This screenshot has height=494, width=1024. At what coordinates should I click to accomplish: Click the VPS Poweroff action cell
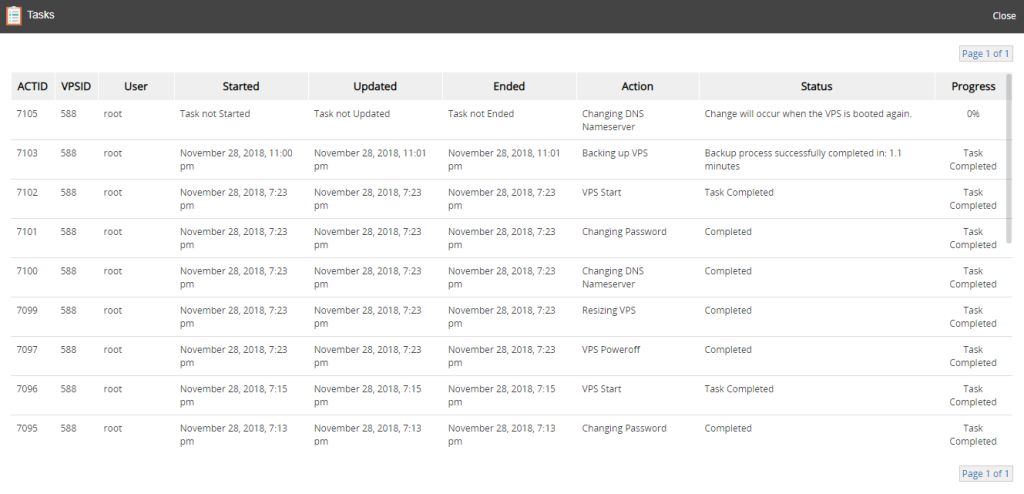(610, 350)
